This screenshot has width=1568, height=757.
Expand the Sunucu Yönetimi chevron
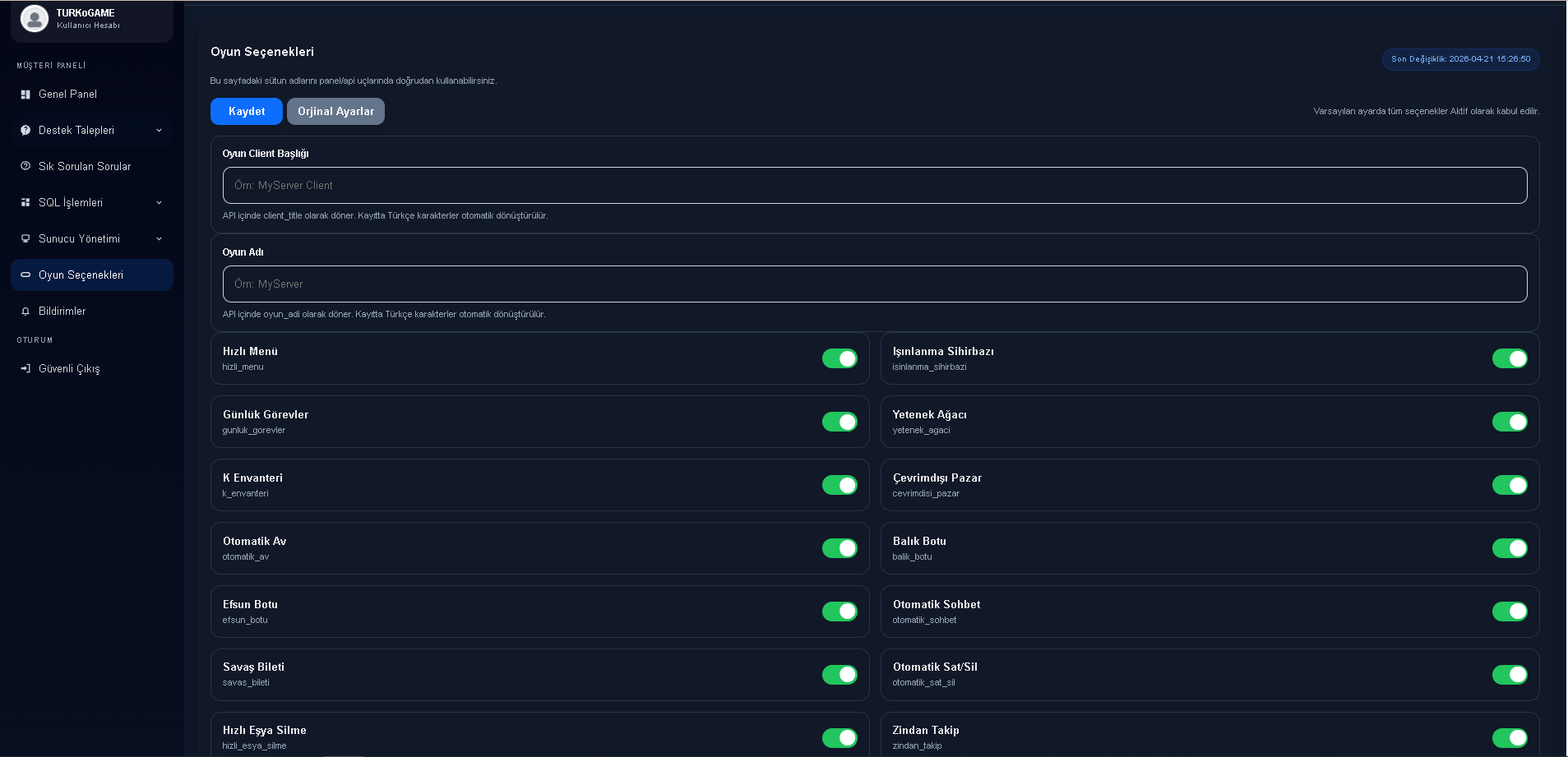click(159, 238)
